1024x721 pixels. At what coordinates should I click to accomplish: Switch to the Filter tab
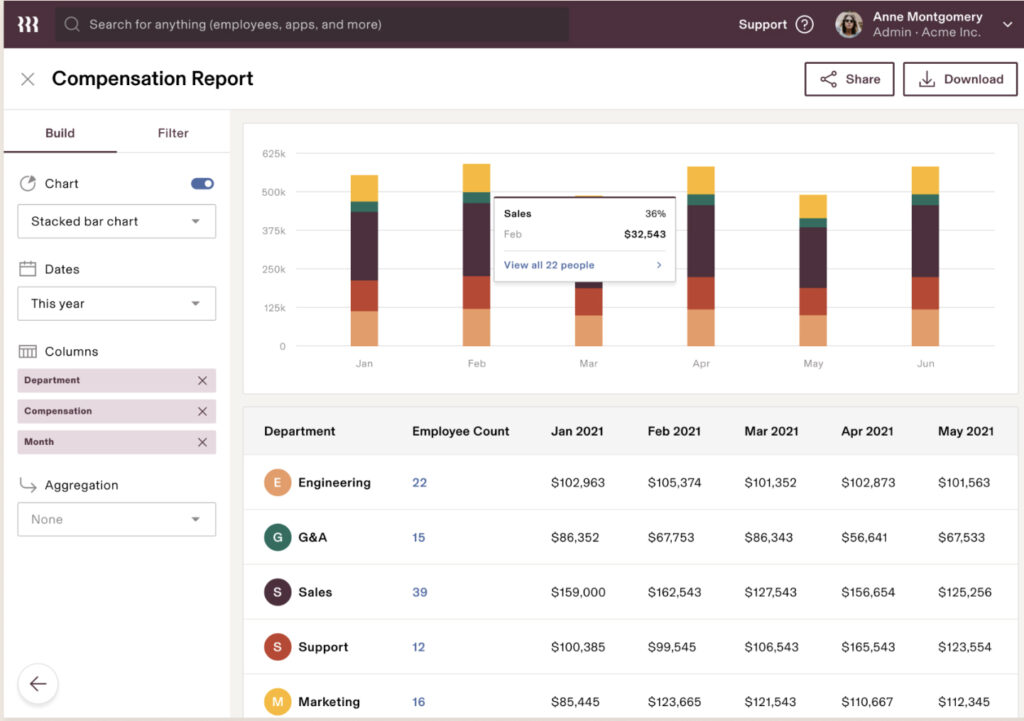[172, 132]
